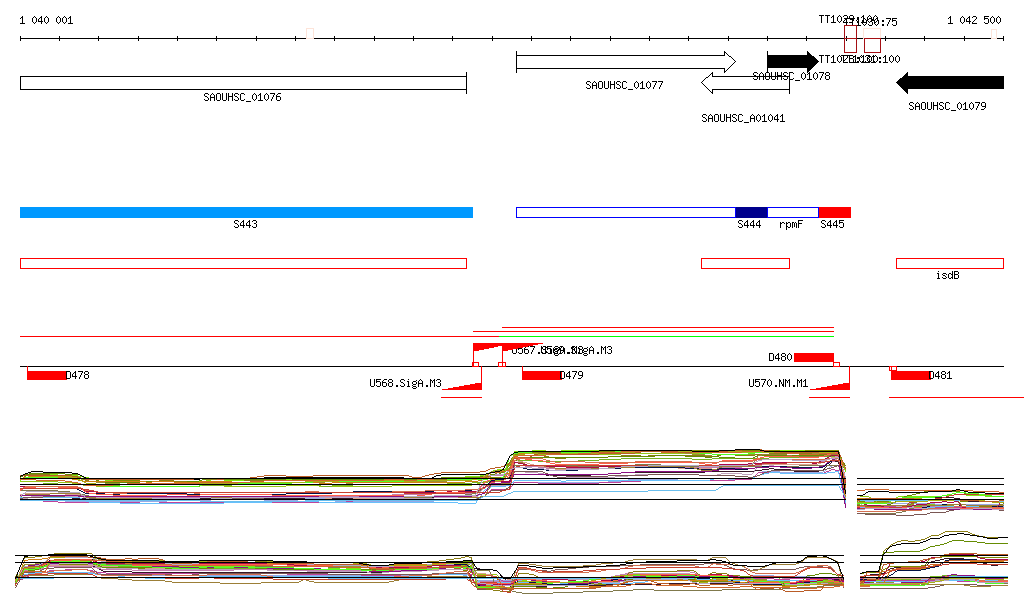Image resolution: width=1024 pixels, height=611 pixels.
Task: Click the white rpmF segment
Action: [x=792, y=212]
